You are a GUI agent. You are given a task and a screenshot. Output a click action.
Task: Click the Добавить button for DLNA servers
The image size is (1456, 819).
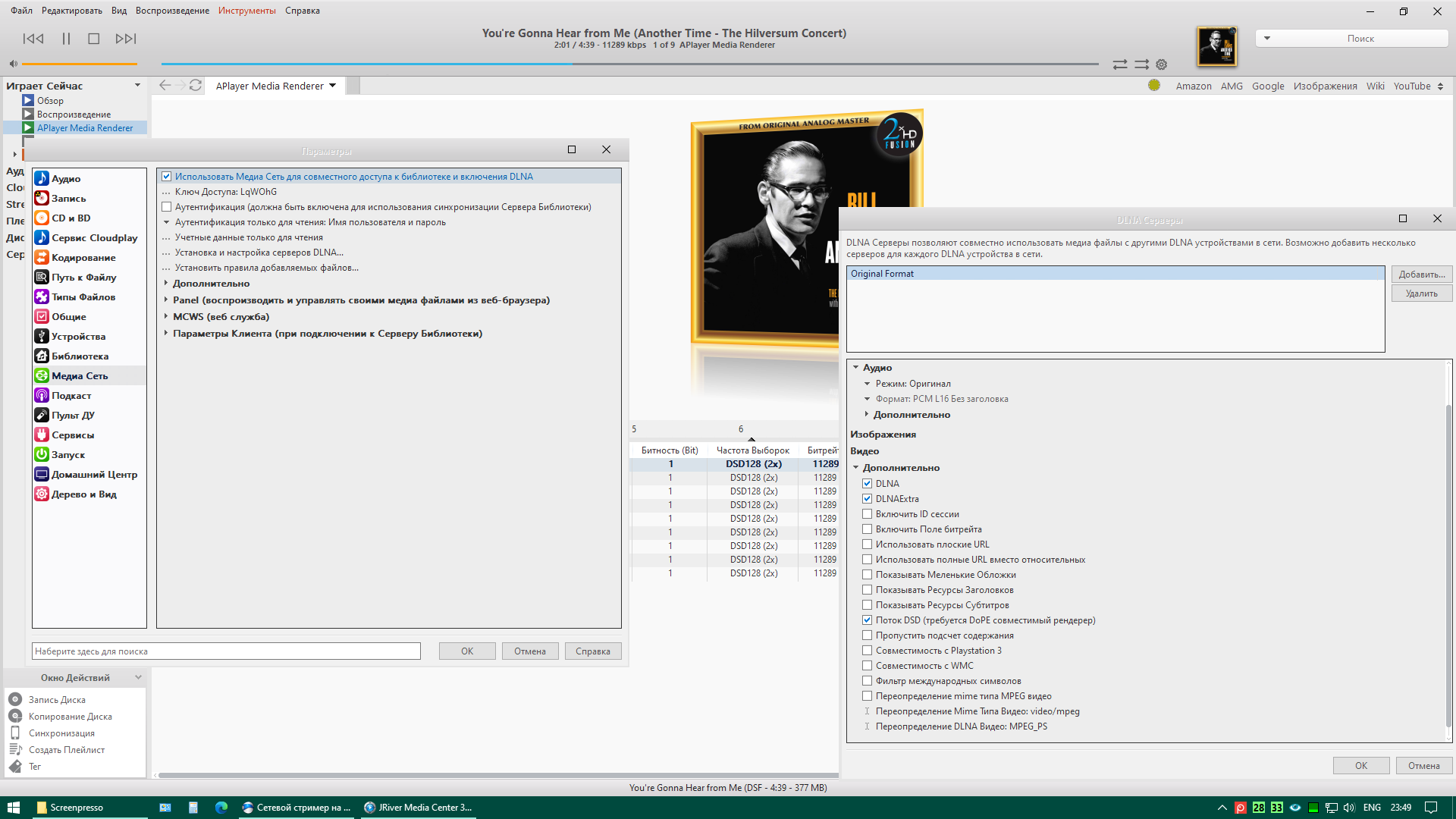click(x=1421, y=275)
